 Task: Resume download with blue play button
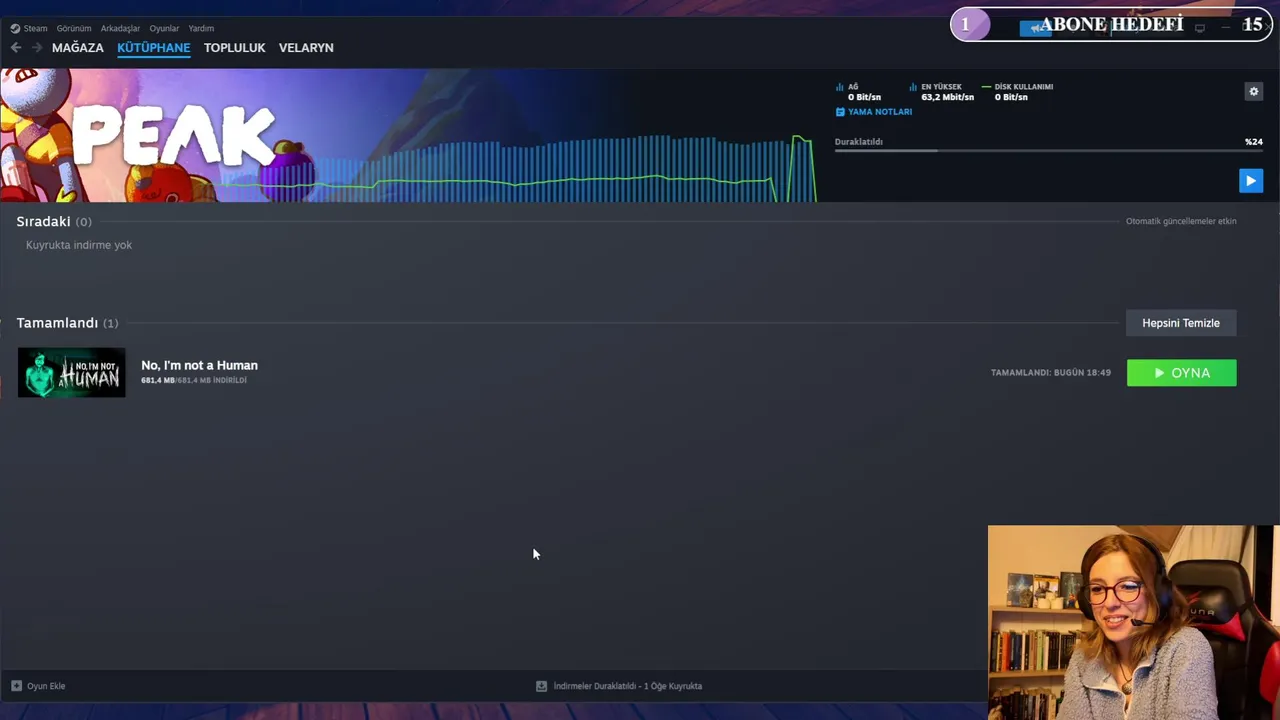coord(1251,180)
